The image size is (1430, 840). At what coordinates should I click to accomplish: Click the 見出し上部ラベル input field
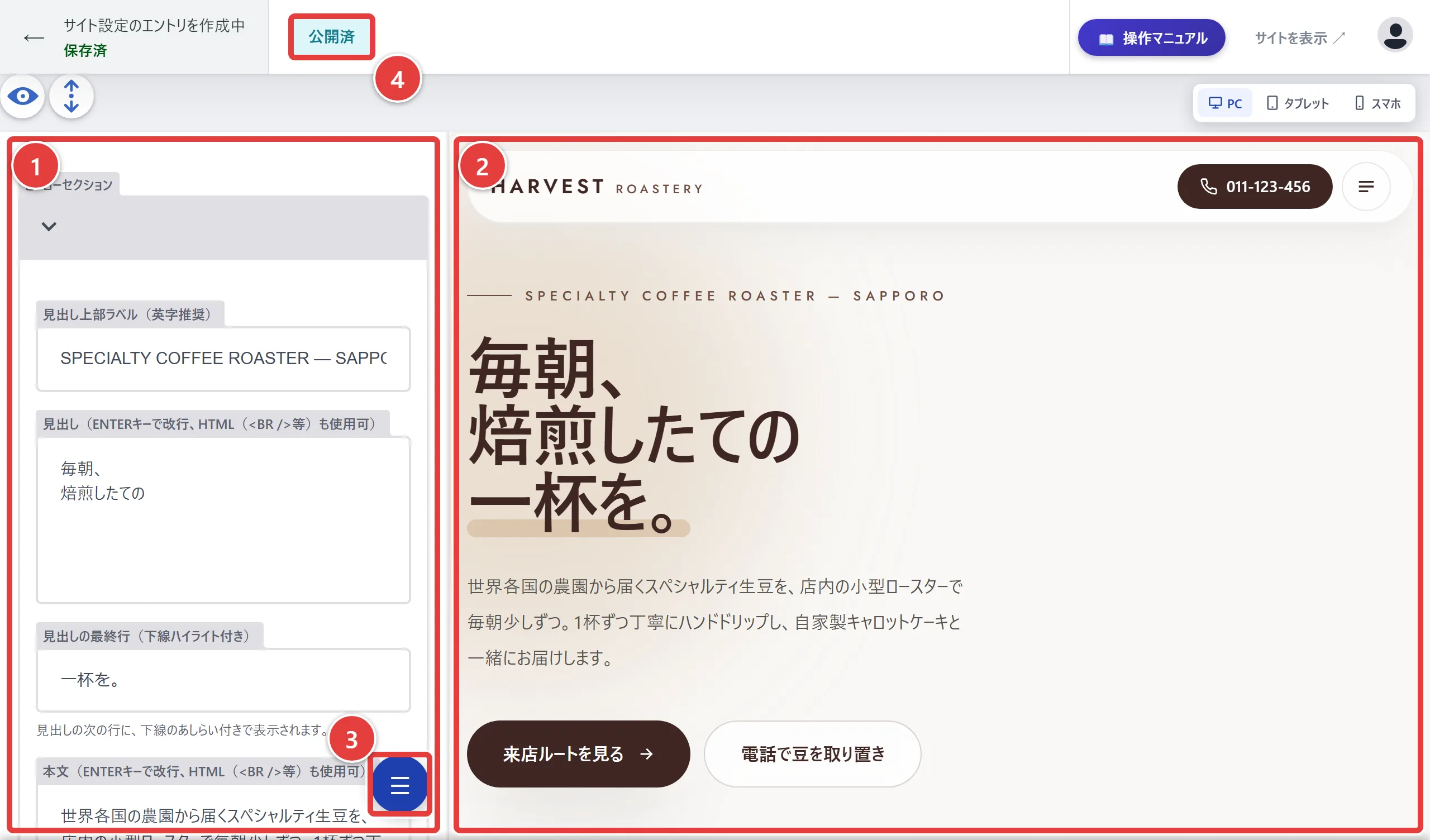click(223, 359)
